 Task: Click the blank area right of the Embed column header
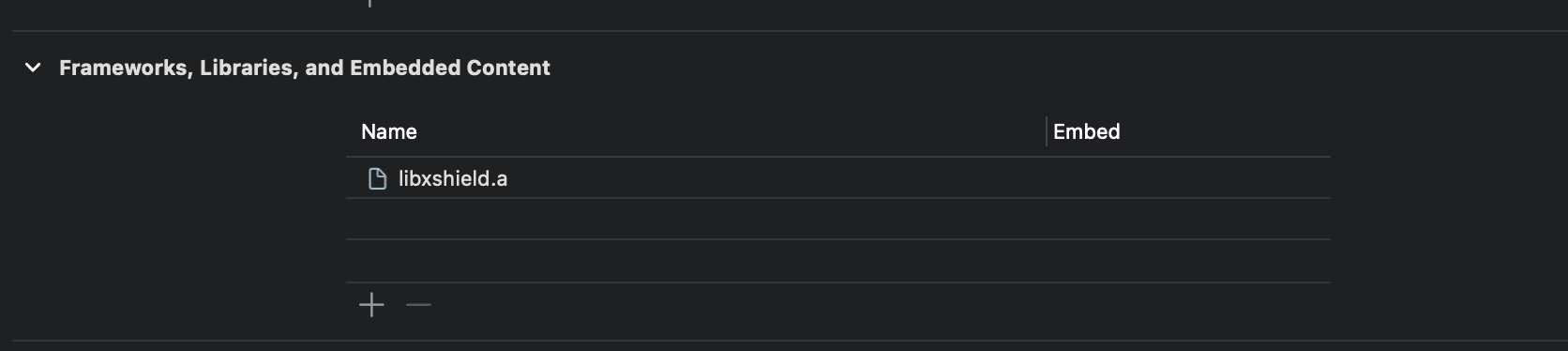click(x=1449, y=131)
